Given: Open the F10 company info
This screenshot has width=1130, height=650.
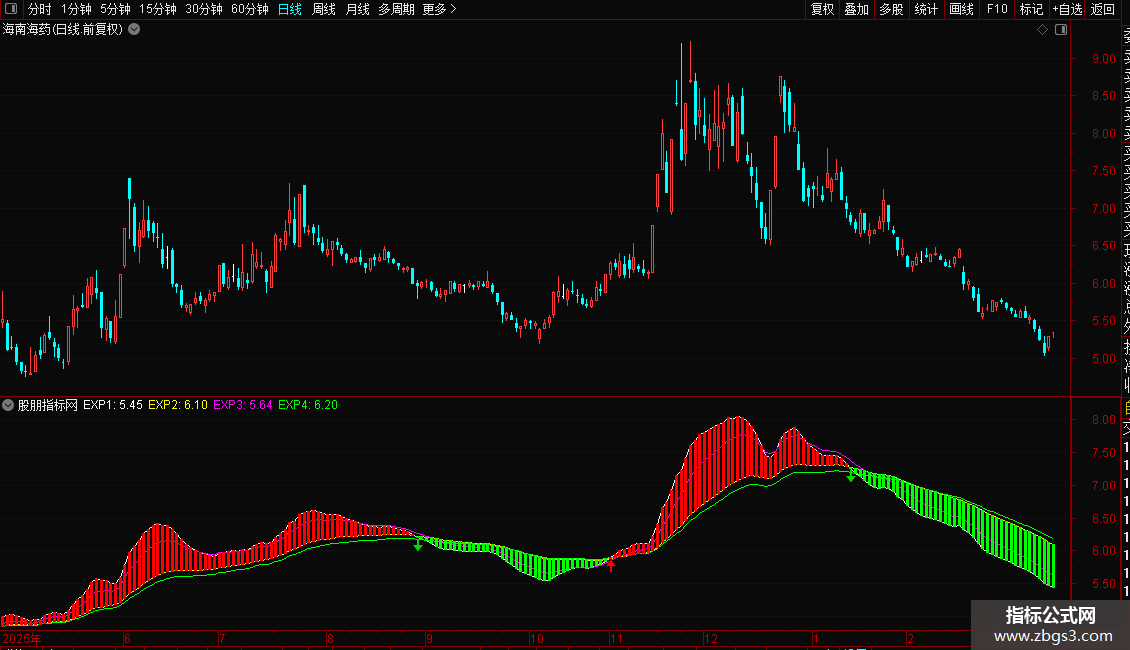Looking at the screenshot, I should click(x=997, y=9).
